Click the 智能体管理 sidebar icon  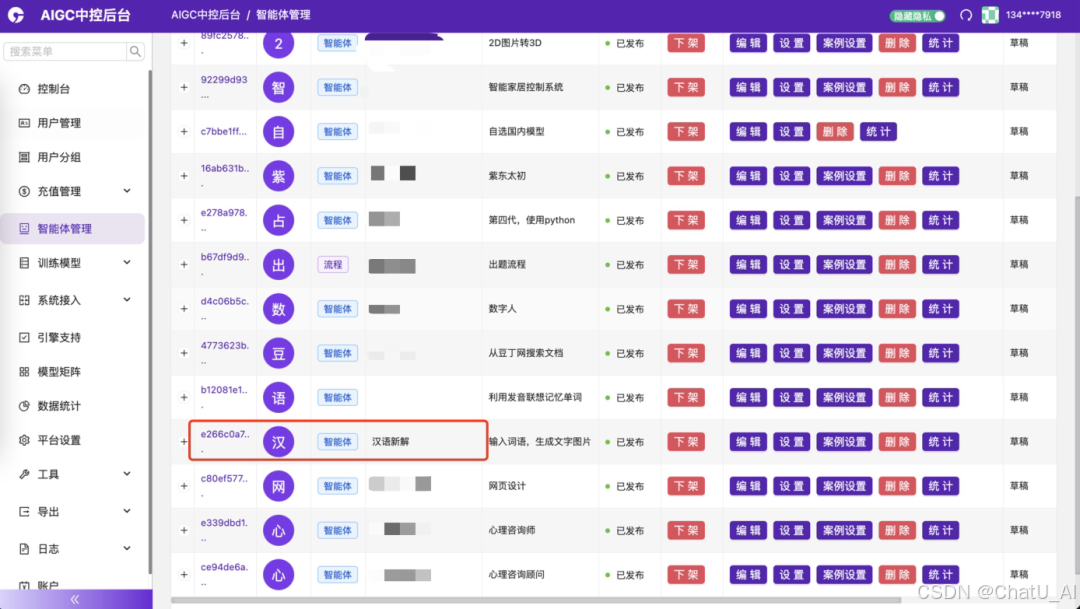24,229
